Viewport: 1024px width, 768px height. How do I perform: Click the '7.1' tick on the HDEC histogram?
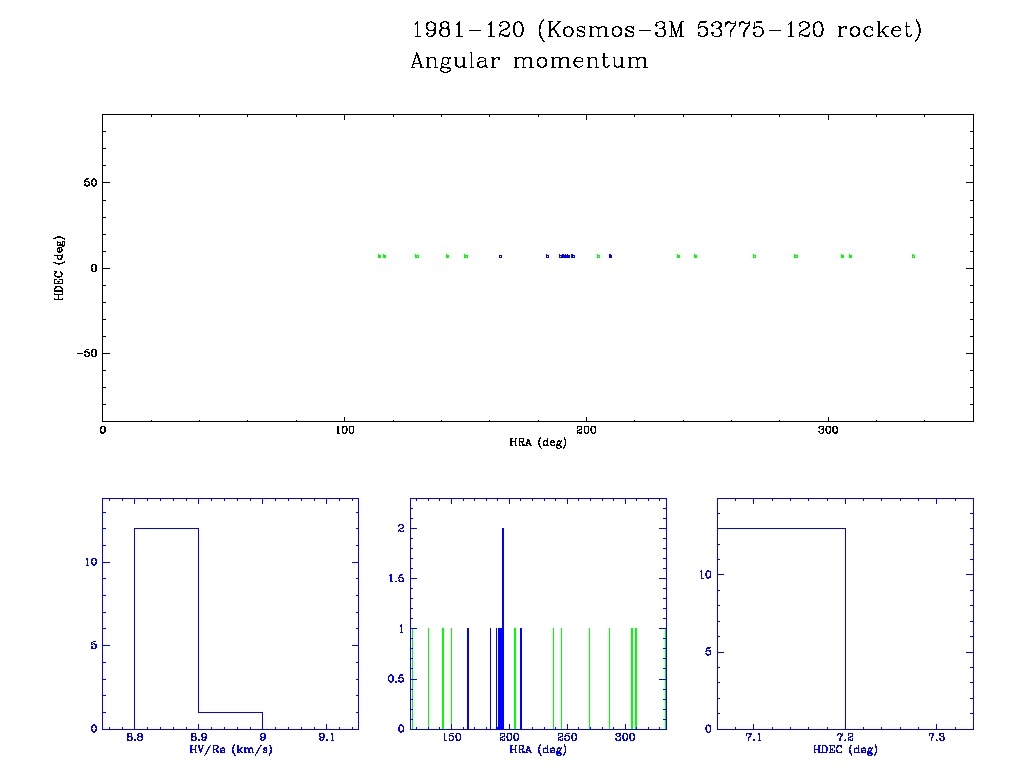click(754, 737)
